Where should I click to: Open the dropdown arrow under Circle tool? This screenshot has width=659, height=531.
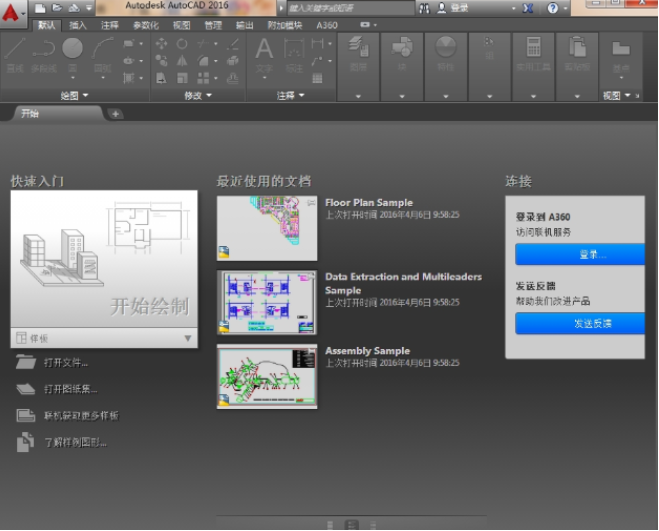coord(72,78)
